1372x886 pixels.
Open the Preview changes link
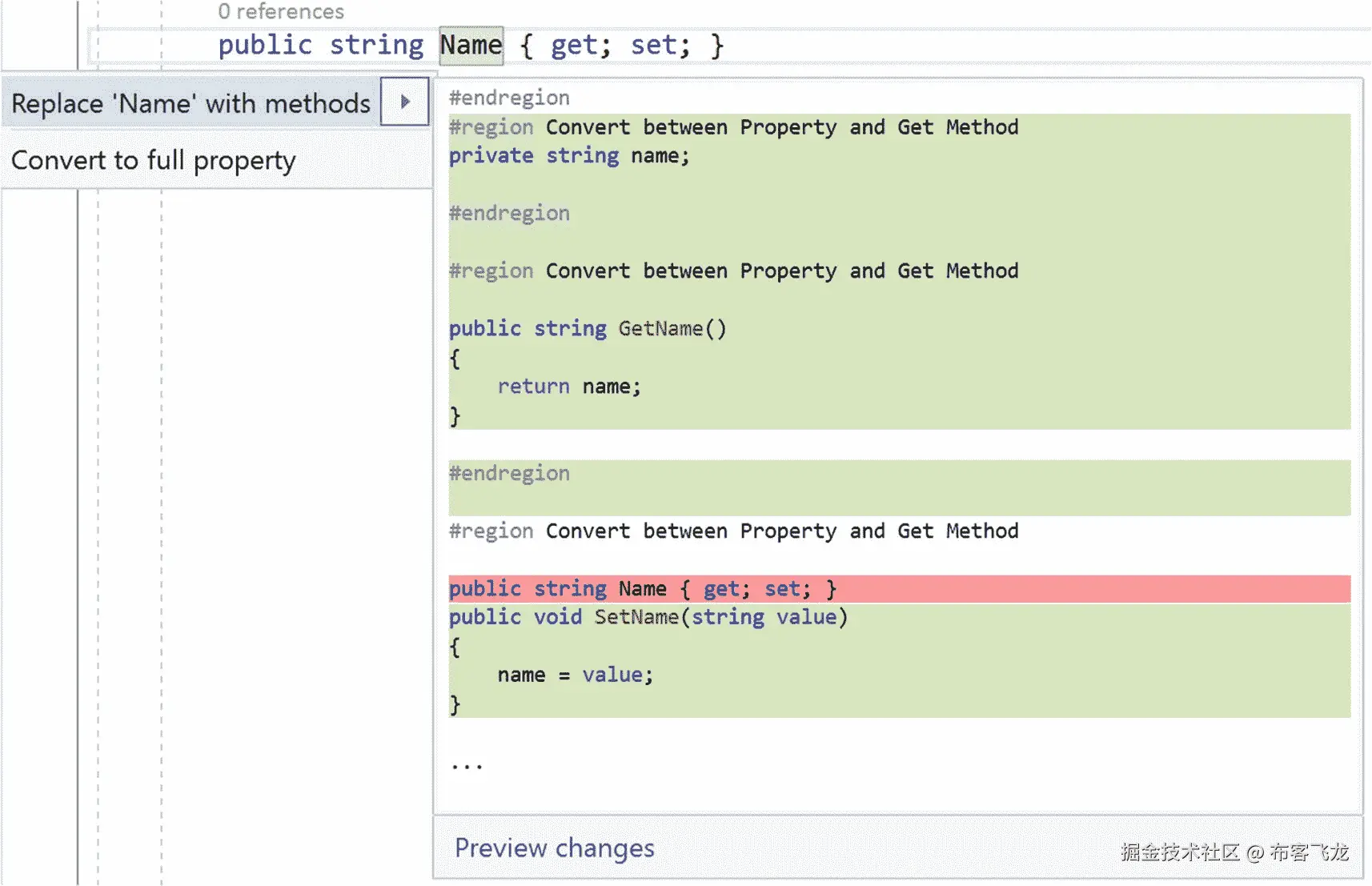(554, 848)
